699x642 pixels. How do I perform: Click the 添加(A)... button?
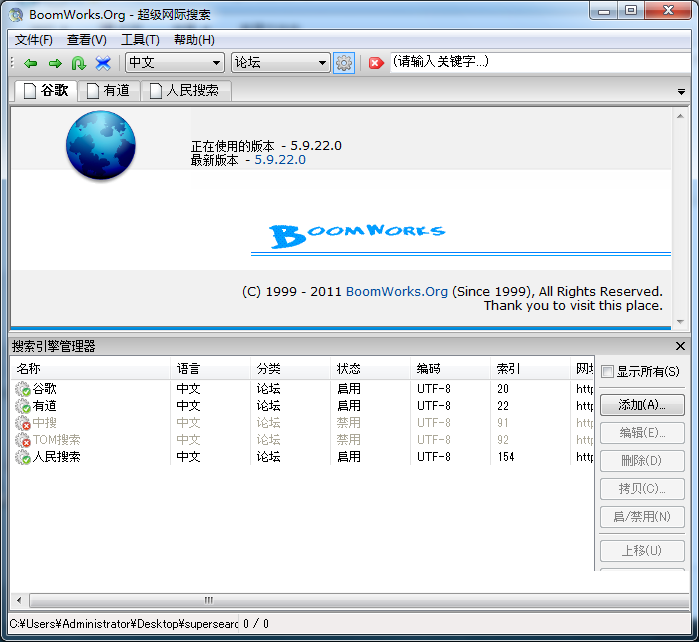click(642, 405)
